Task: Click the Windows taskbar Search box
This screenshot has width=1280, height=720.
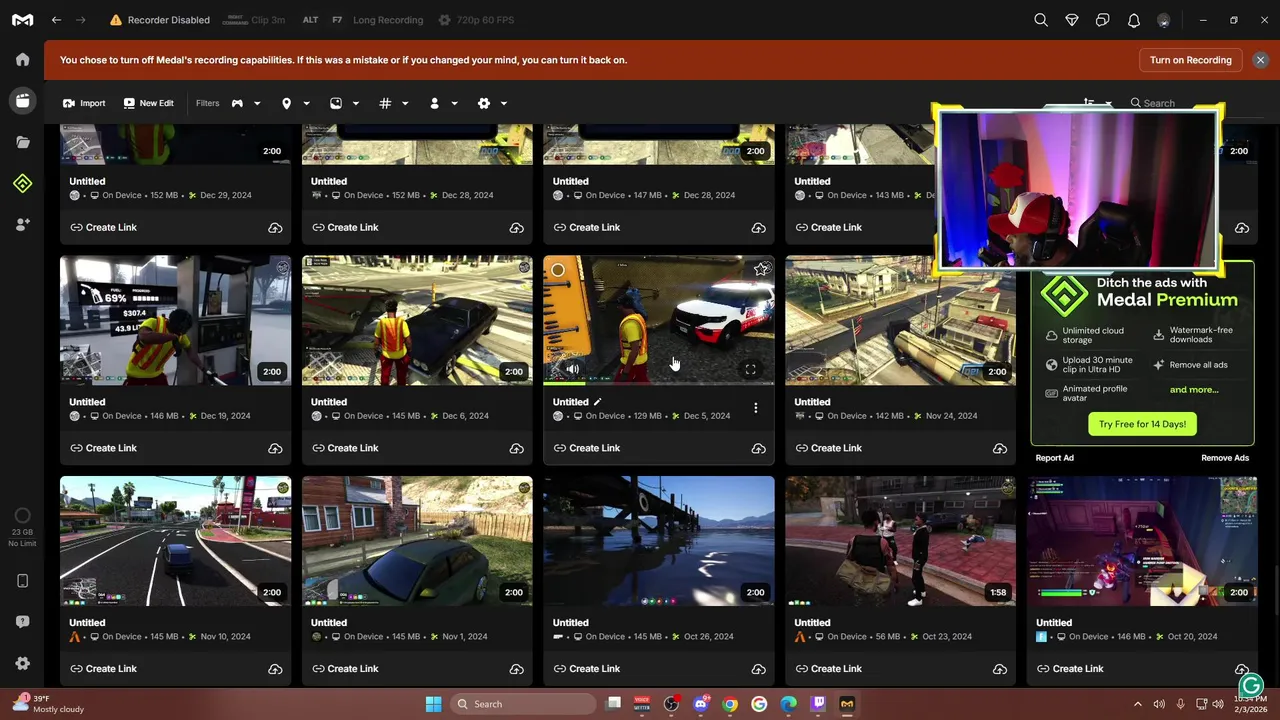Action: click(x=522, y=704)
